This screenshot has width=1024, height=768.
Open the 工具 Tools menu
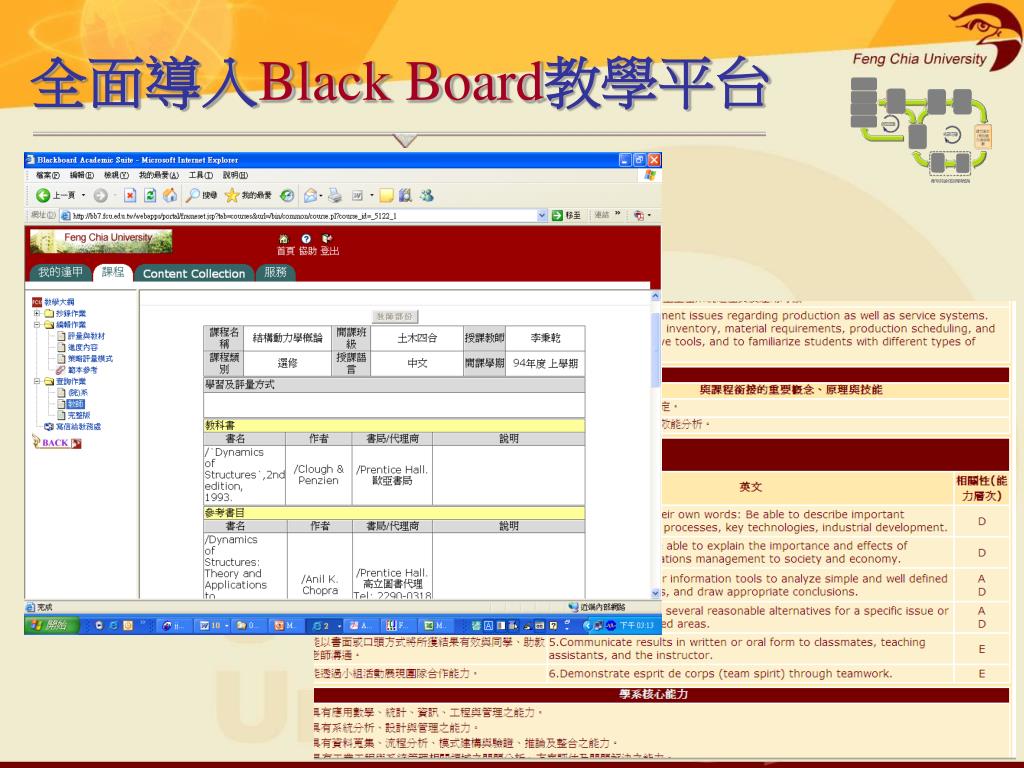tap(200, 176)
